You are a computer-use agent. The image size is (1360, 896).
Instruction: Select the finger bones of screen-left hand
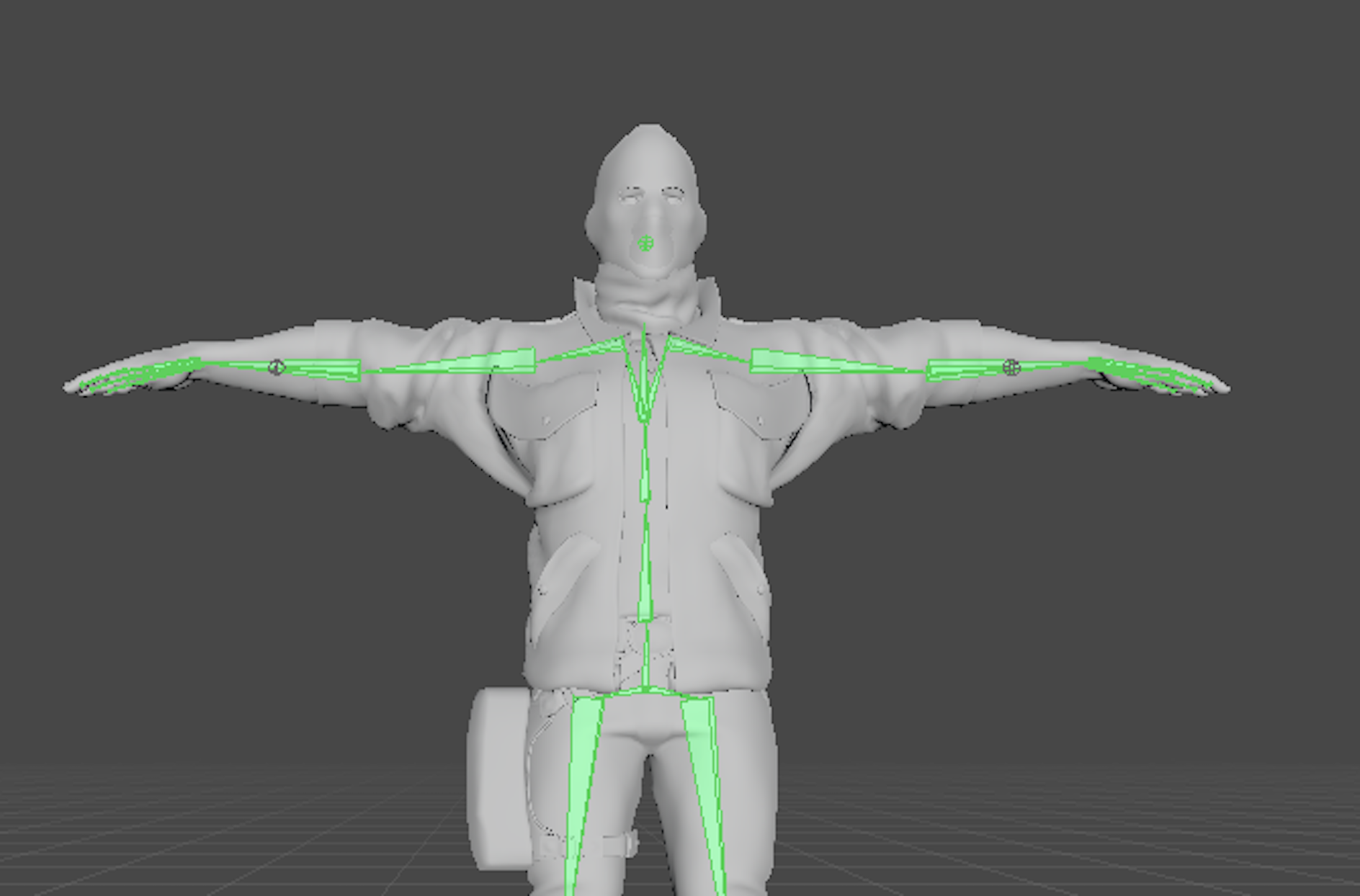click(137, 375)
